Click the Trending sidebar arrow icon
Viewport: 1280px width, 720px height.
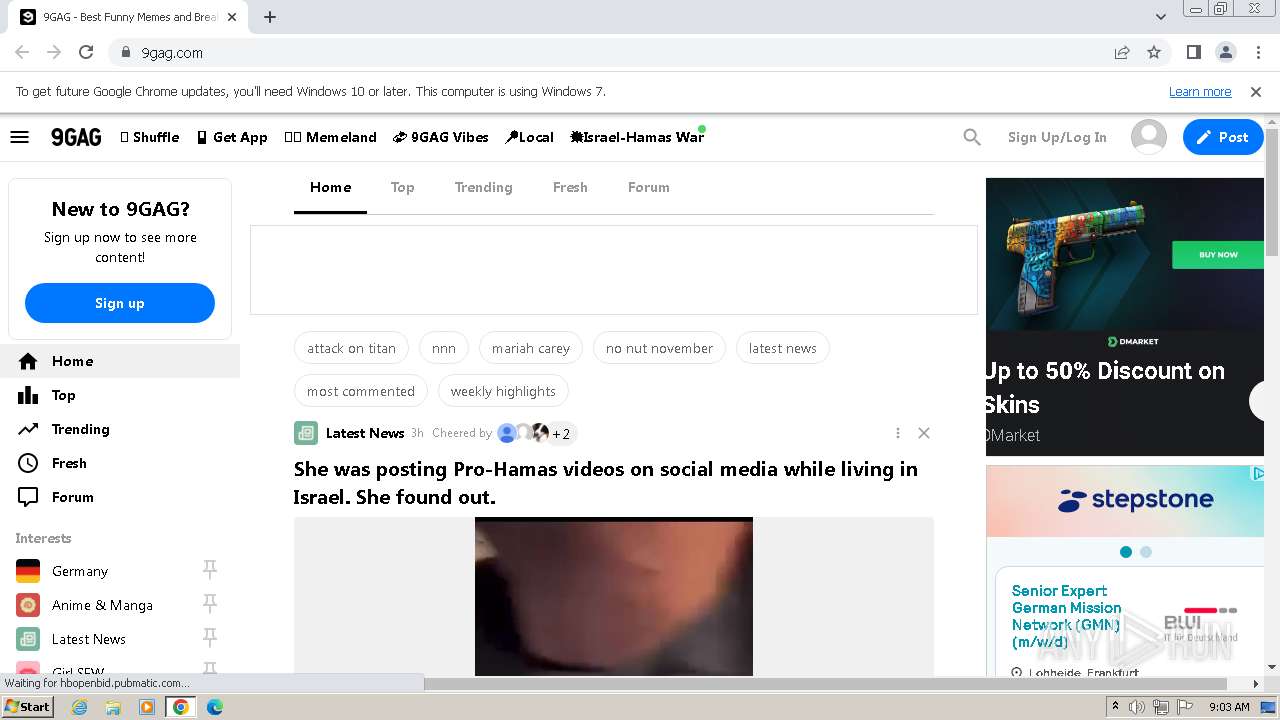[x=28, y=429]
